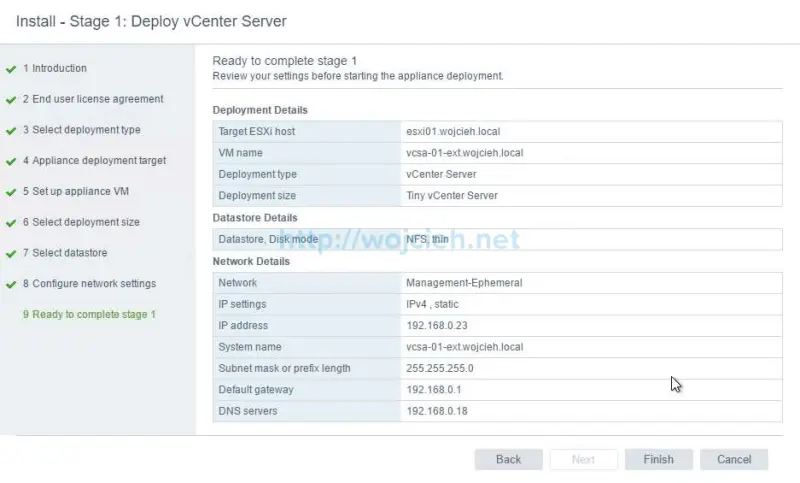Click the IP address 192.168.0.23
The height and width of the screenshot is (483, 800).
437,326
